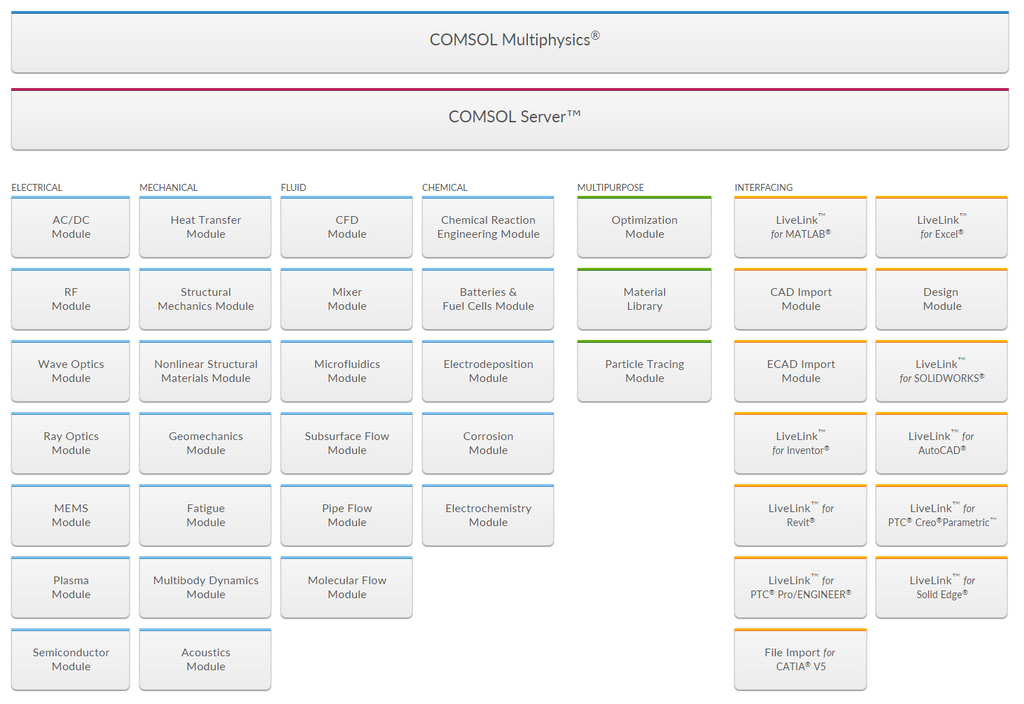Open the Geomechanics Module tile
Viewport: 1024px width, 704px height.
(x=205, y=443)
